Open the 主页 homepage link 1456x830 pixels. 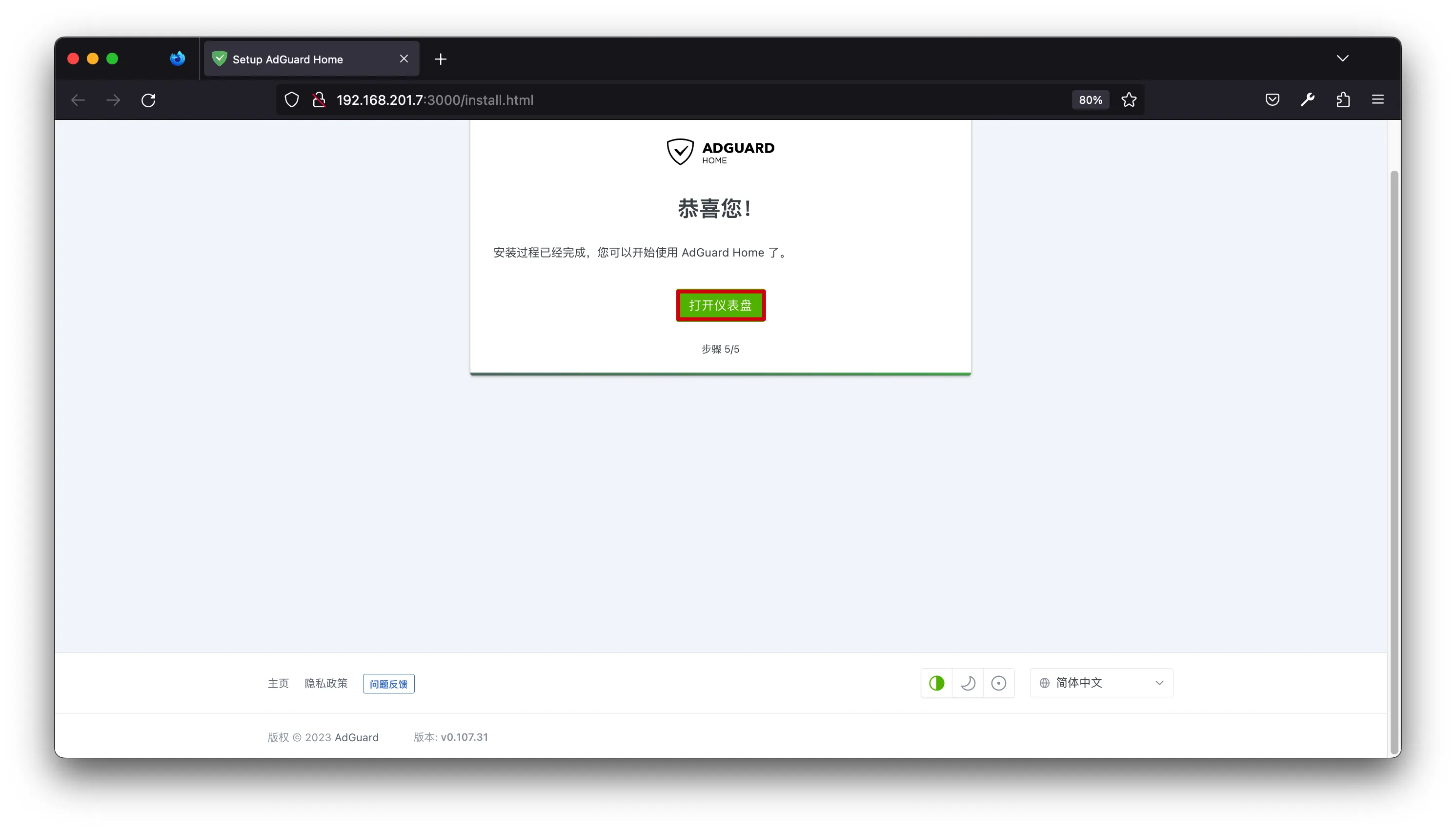tap(278, 683)
